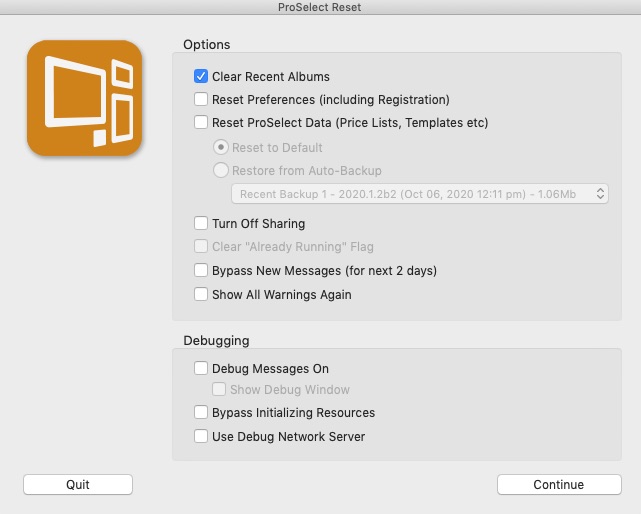Viewport: 641px width, 514px height.
Task: Enable Reset Preferences (including Registration)
Action: [x=201, y=100]
